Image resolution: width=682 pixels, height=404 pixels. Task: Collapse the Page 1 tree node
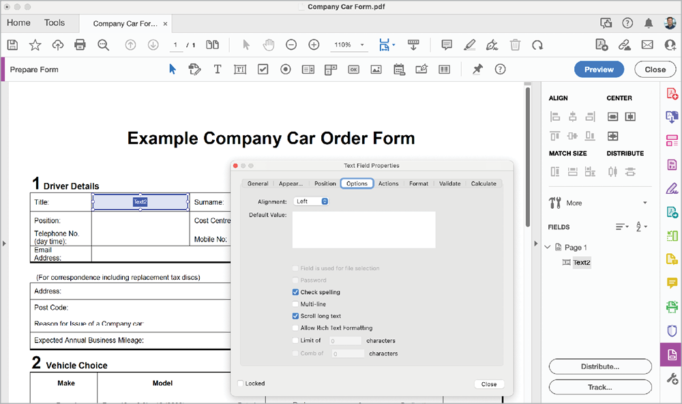coord(548,247)
